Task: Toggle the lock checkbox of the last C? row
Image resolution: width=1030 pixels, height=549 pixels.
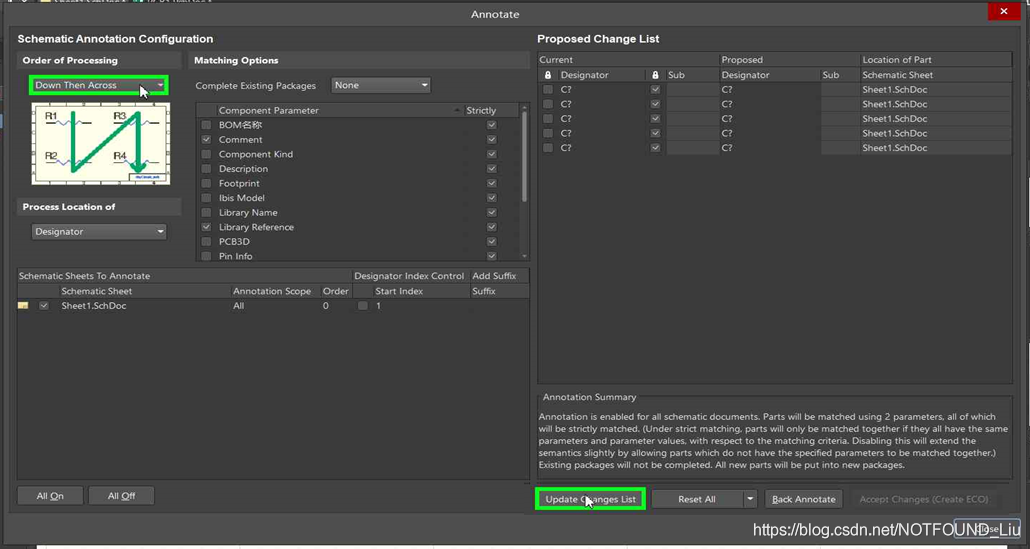Action: coord(548,148)
